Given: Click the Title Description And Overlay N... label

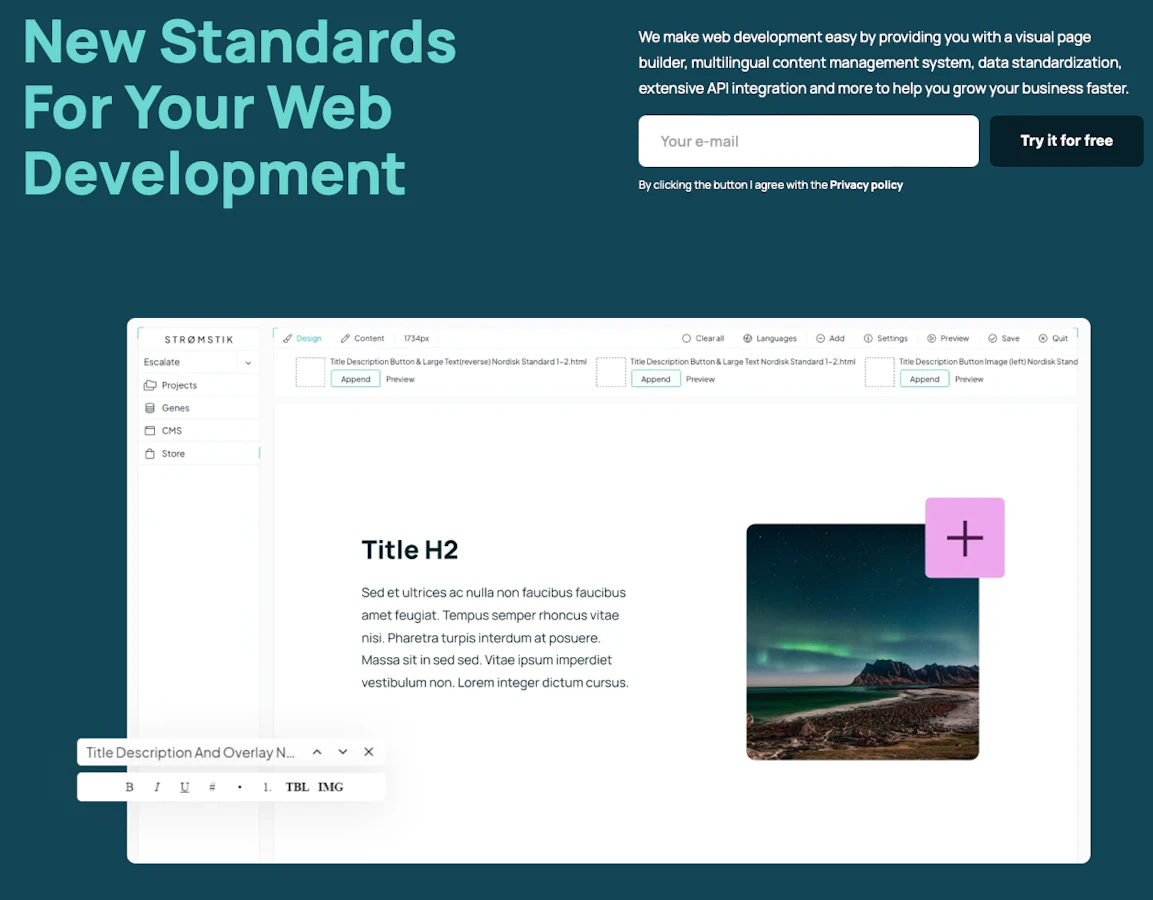Looking at the screenshot, I should click(x=190, y=752).
